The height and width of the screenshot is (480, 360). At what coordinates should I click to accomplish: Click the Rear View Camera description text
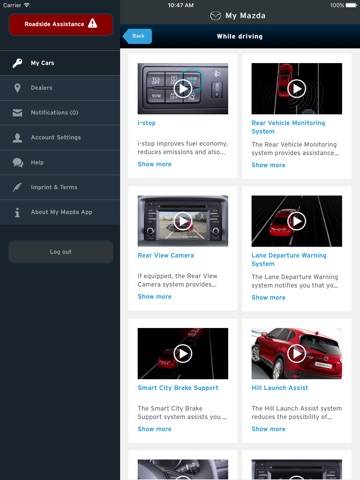pyautogui.click(x=177, y=280)
